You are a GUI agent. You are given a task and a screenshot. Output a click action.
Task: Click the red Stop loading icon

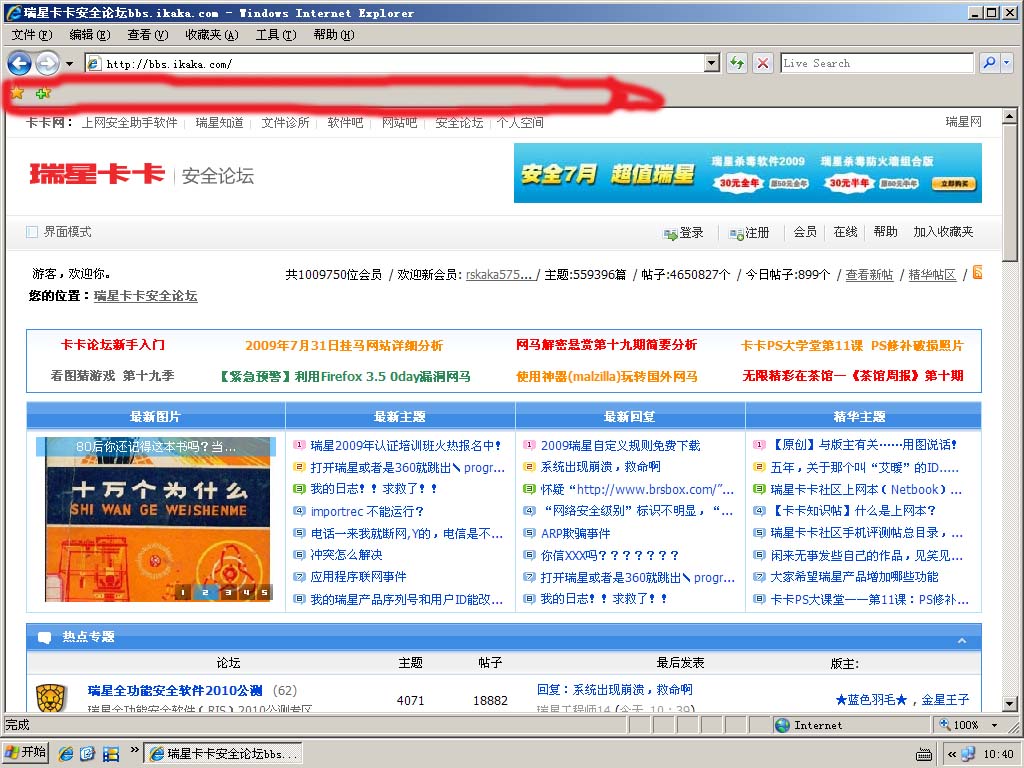pos(762,63)
